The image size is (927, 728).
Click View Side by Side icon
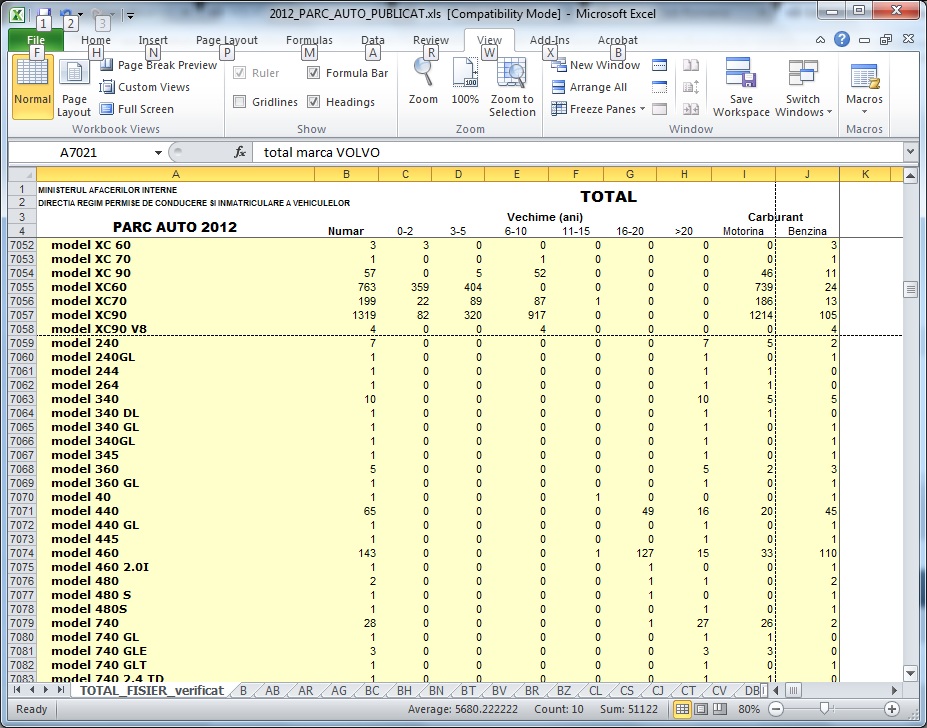click(x=691, y=65)
